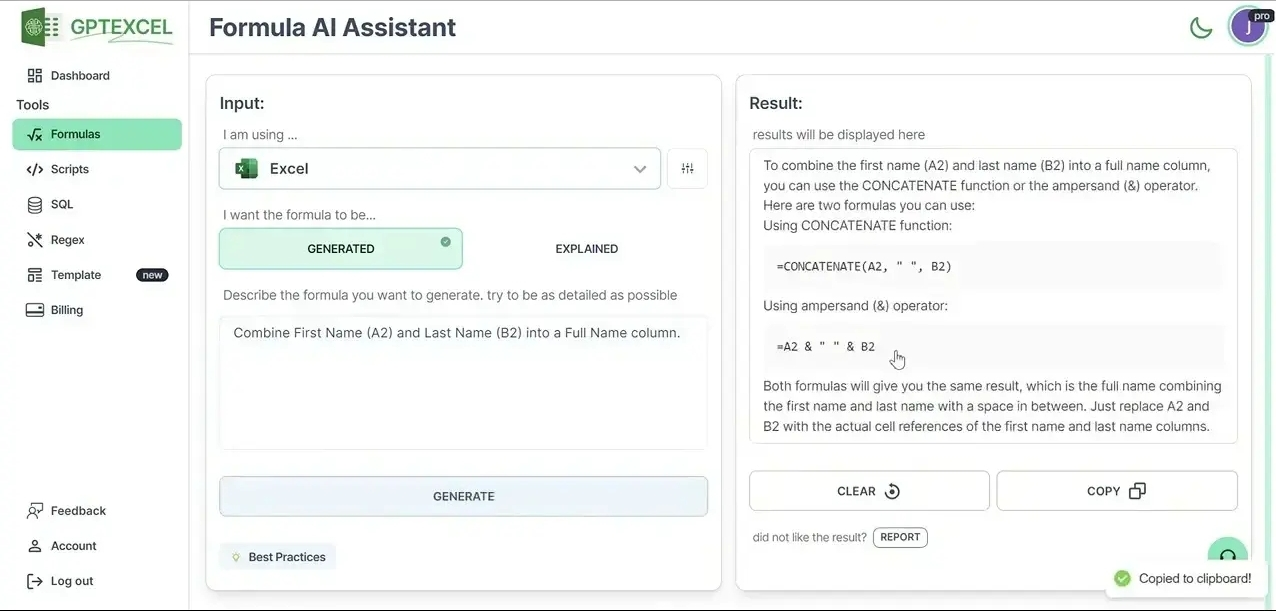The image size is (1276, 611).
Task: Open the Feedback icon in the sidebar
Action: [x=33, y=510]
